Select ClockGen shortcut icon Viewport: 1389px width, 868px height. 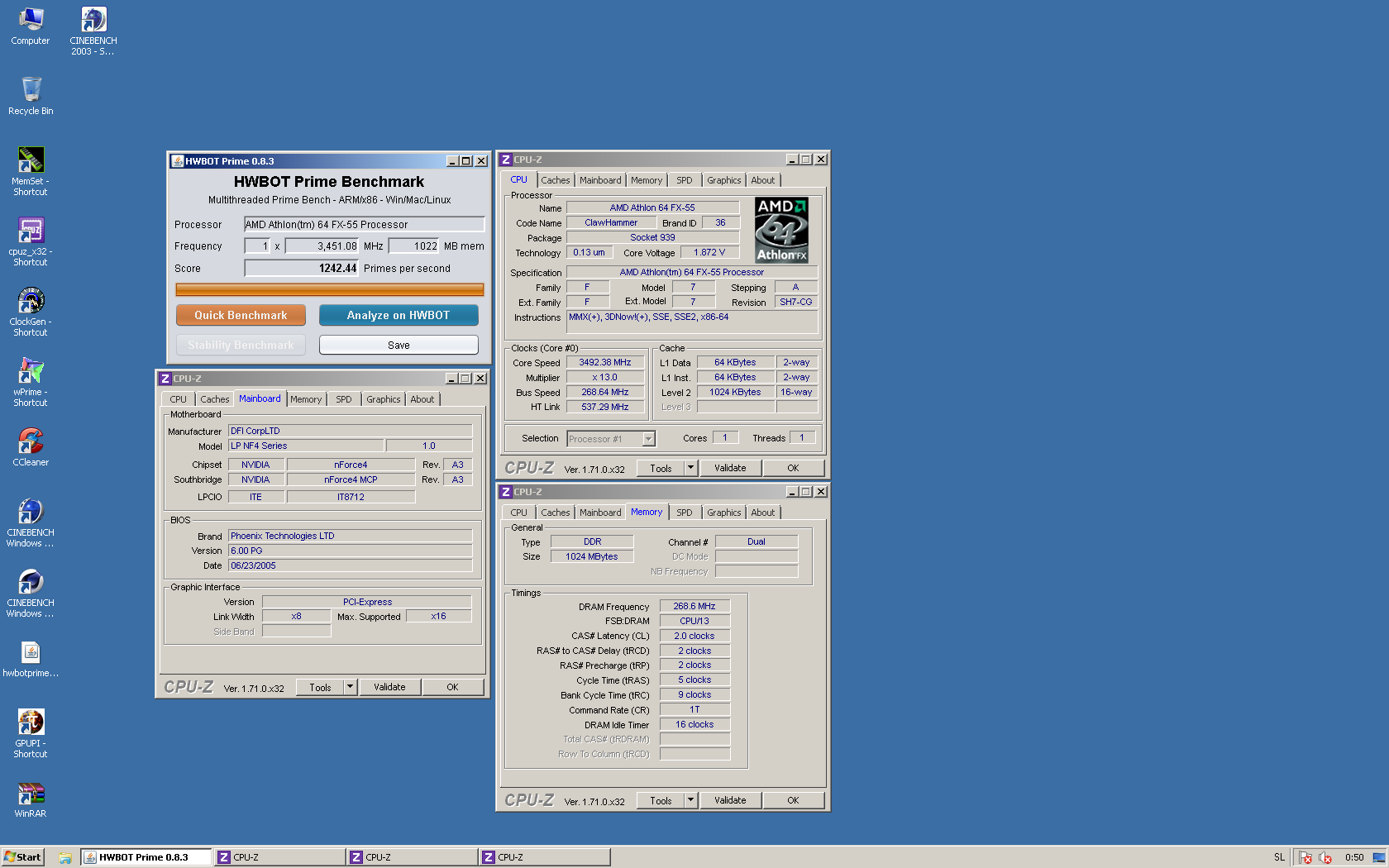tap(31, 312)
